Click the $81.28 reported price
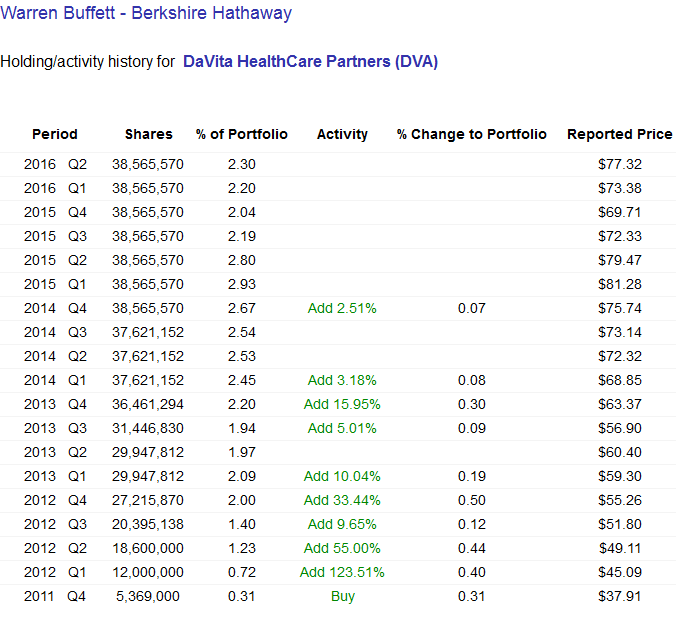The width and height of the screenshot is (676, 622). click(x=620, y=284)
